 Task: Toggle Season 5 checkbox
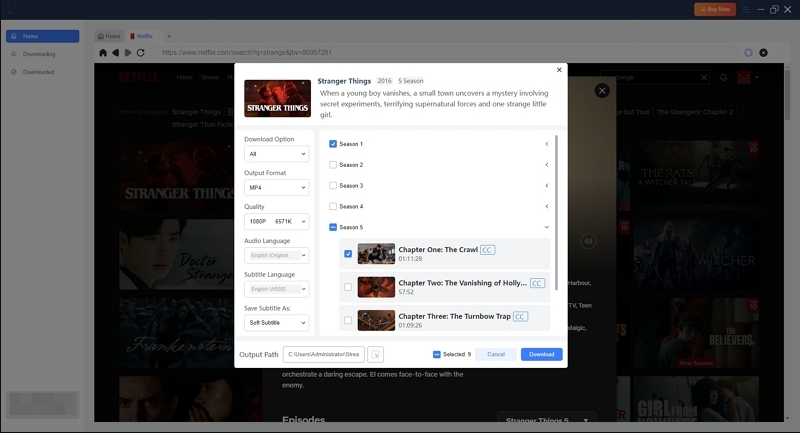[333, 227]
